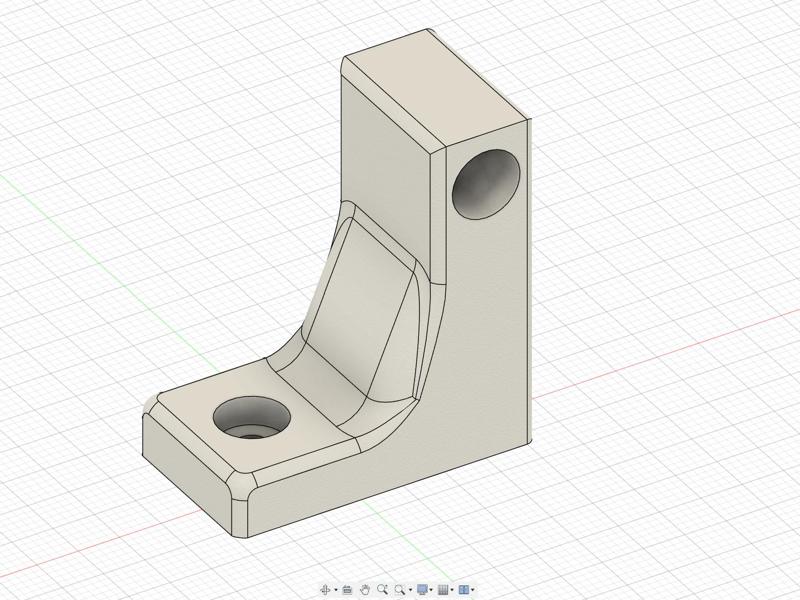The height and width of the screenshot is (600, 800).
Task: Click the Viewports icon
Action: [x=465, y=588]
